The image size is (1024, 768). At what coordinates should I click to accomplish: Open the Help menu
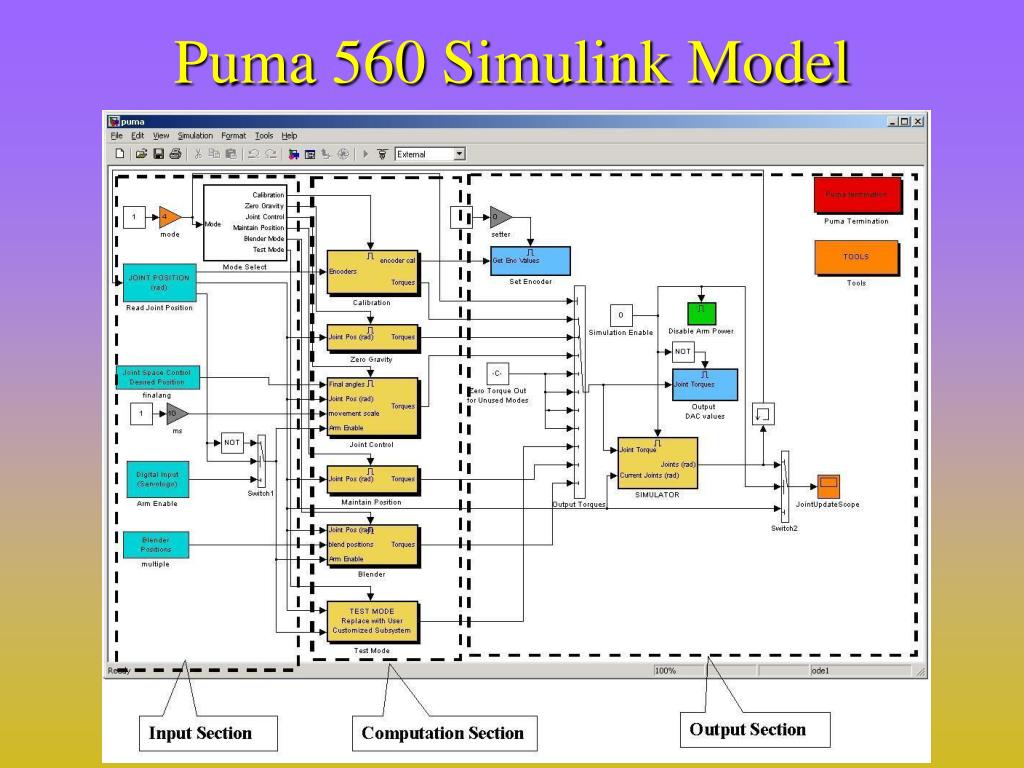point(289,136)
